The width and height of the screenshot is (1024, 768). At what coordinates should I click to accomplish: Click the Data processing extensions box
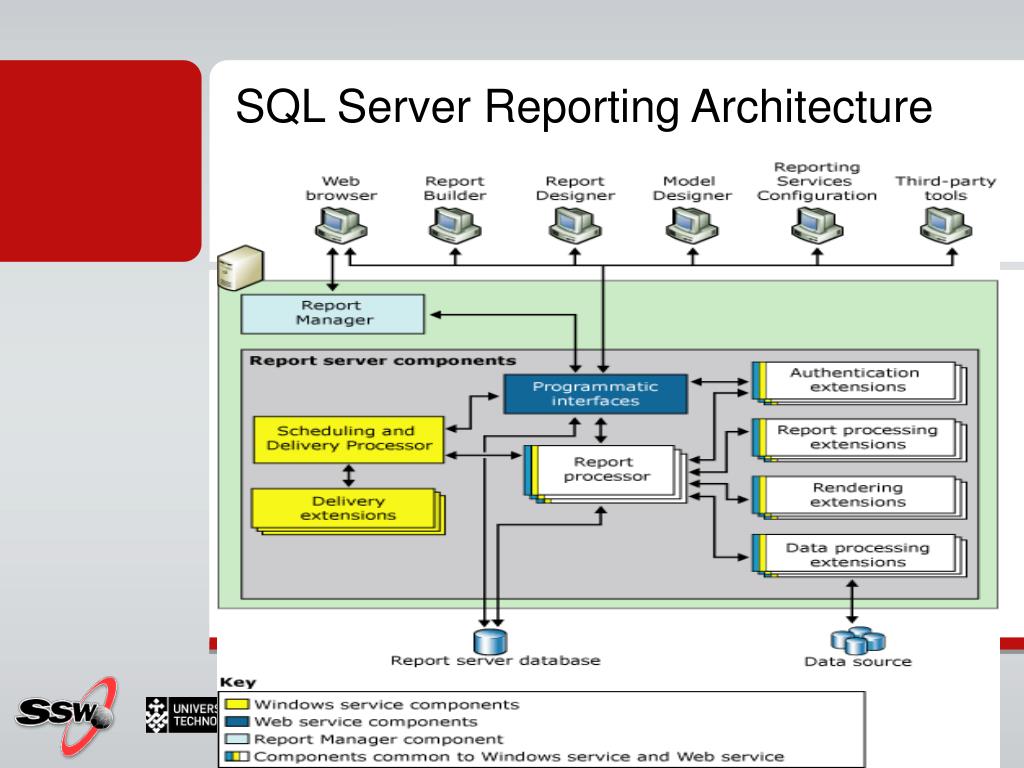point(859,556)
